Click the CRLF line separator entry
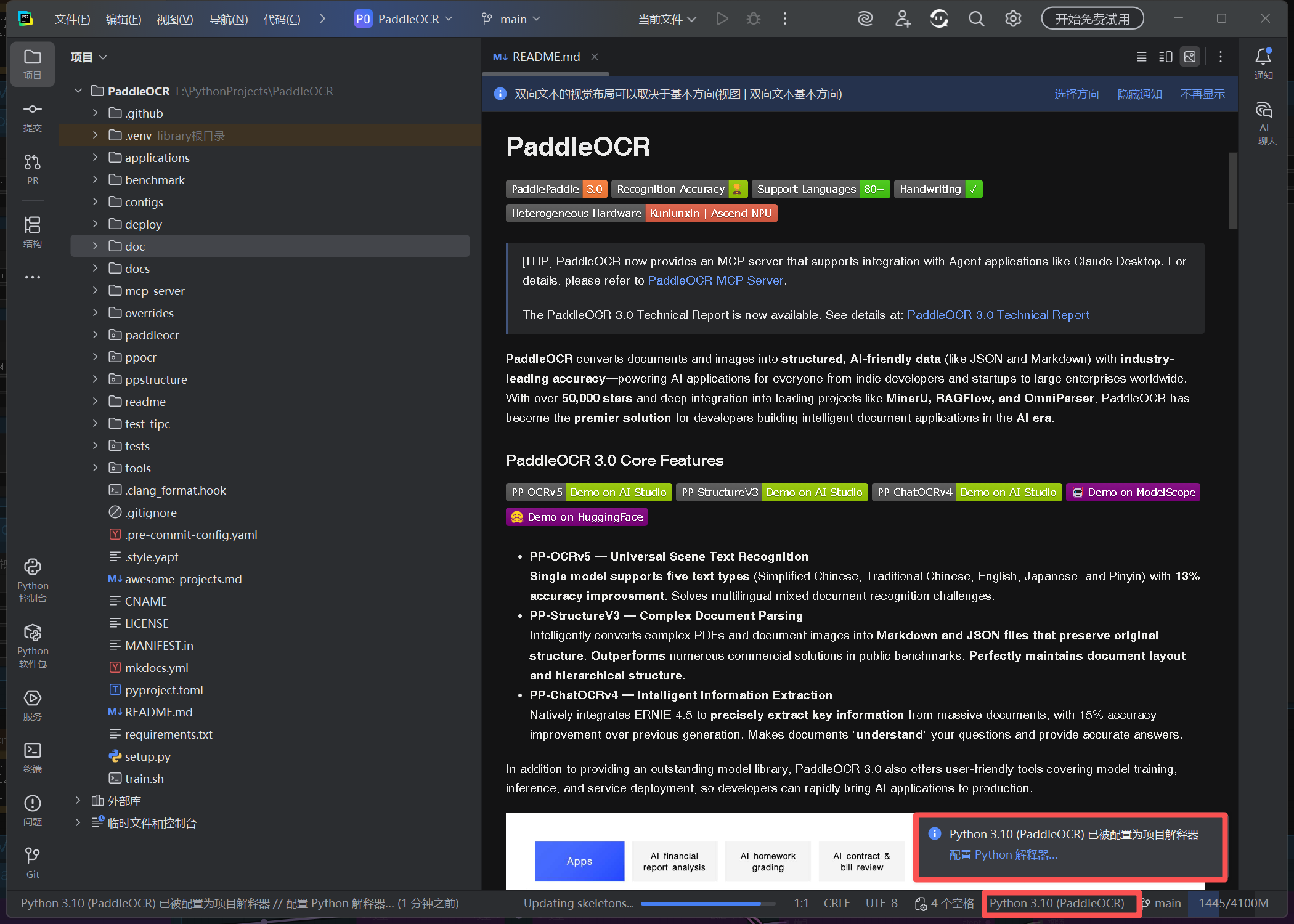 coord(836,903)
